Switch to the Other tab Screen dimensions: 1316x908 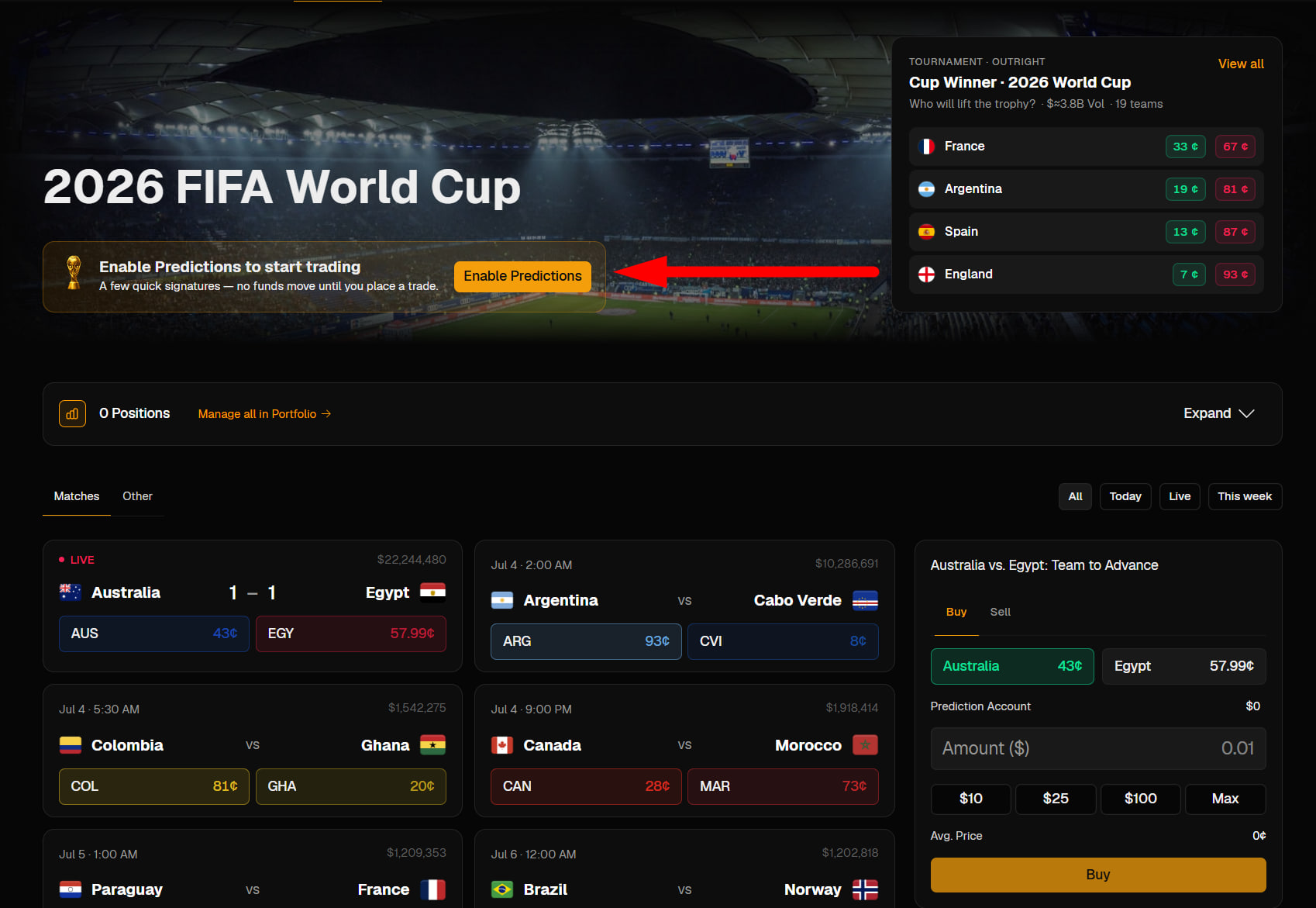[x=137, y=496]
